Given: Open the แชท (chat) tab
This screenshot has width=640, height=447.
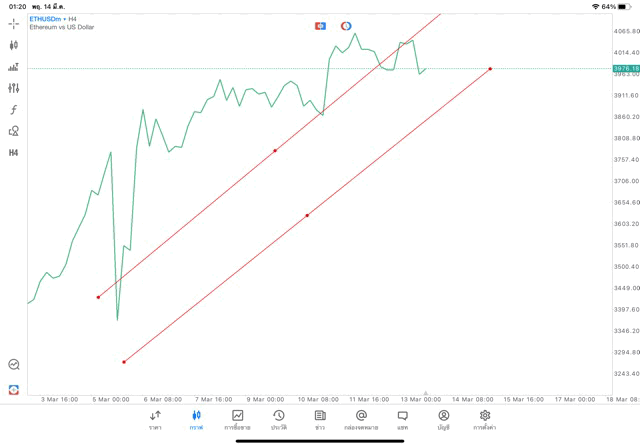Looking at the screenshot, I should [x=402, y=418].
